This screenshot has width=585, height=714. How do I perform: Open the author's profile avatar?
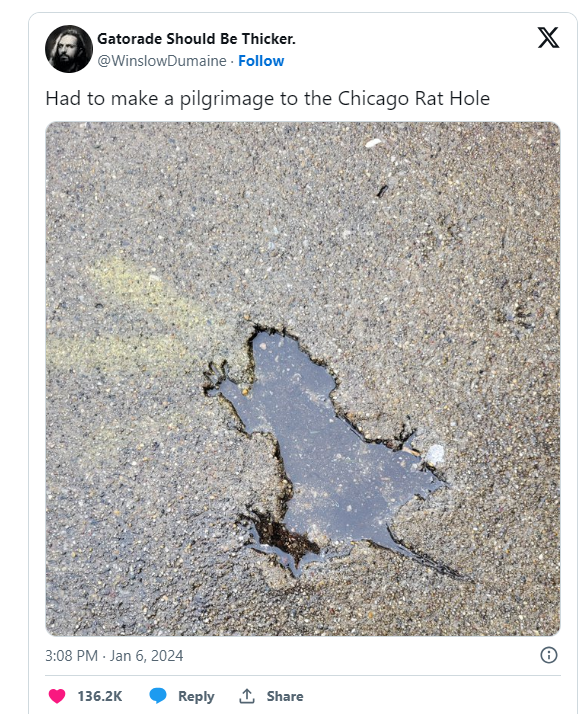pos(69,49)
